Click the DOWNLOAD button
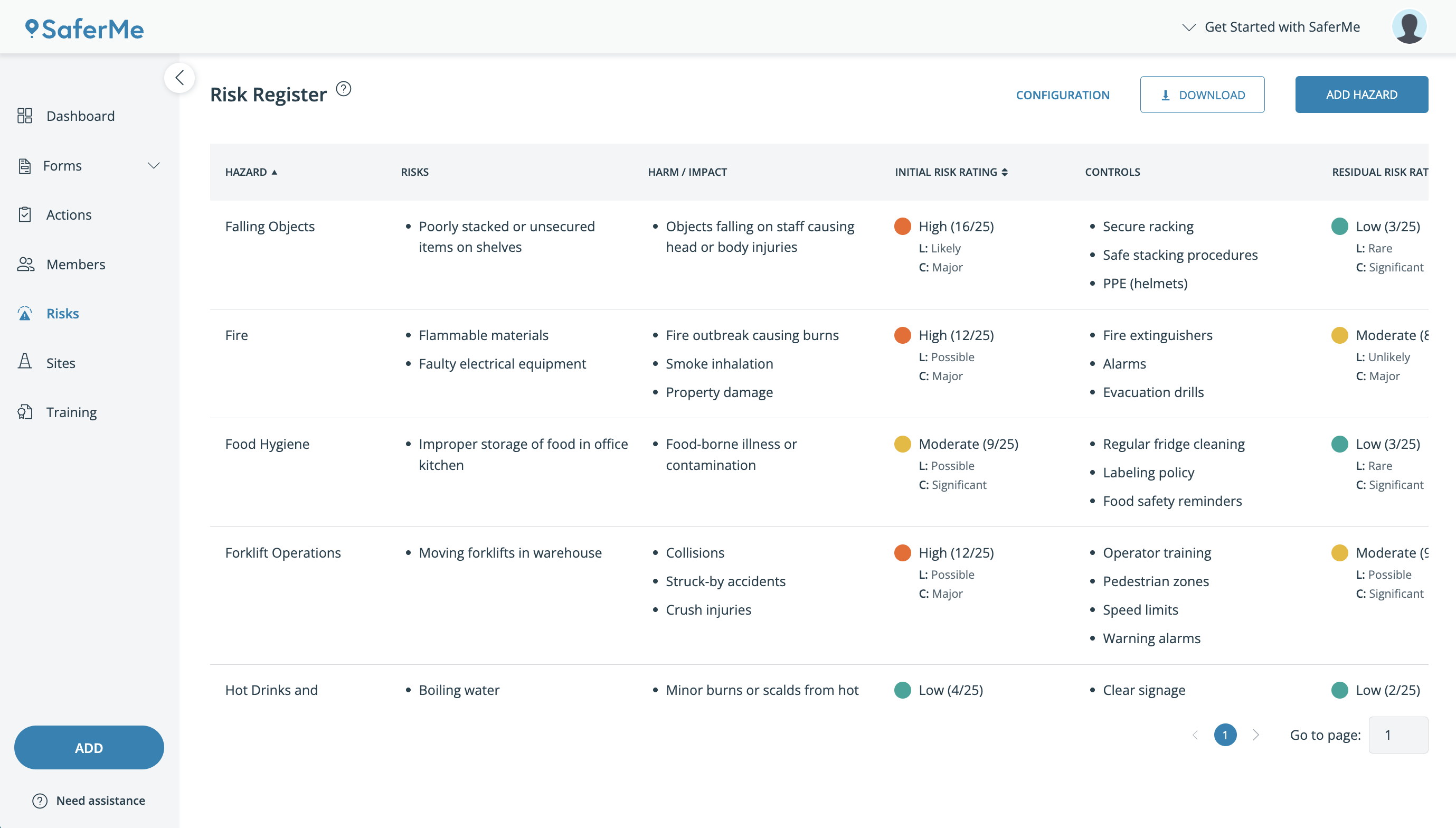The width and height of the screenshot is (1456, 828). [1203, 95]
